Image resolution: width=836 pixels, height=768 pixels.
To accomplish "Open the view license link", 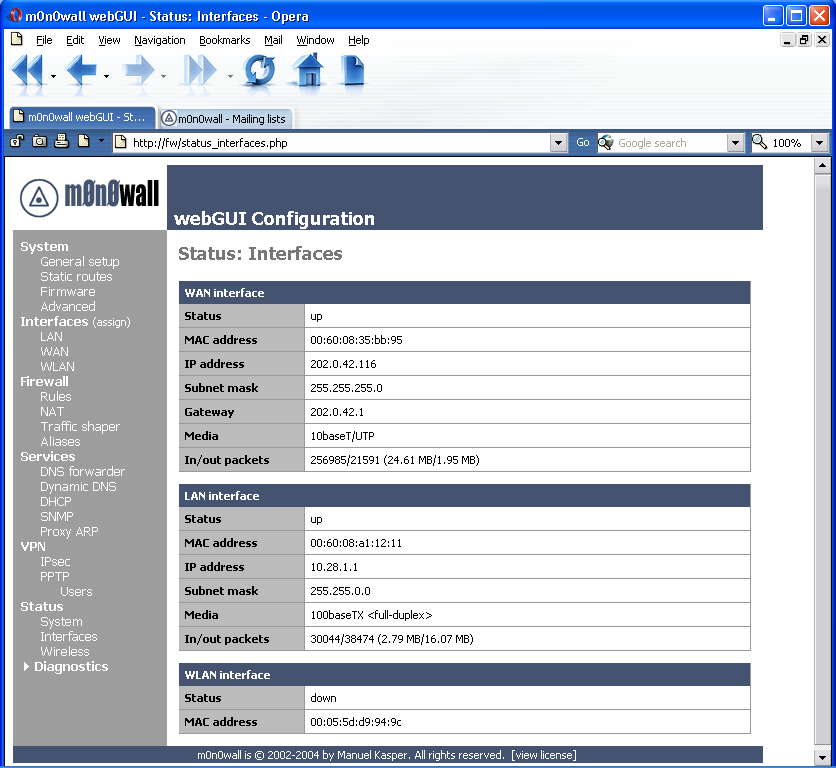I will coord(543,755).
